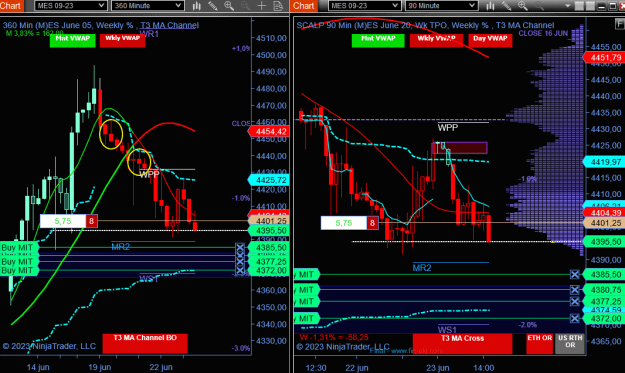
Task: Cancel the 4385,50 MIT order in right chart
Action: coord(574,274)
